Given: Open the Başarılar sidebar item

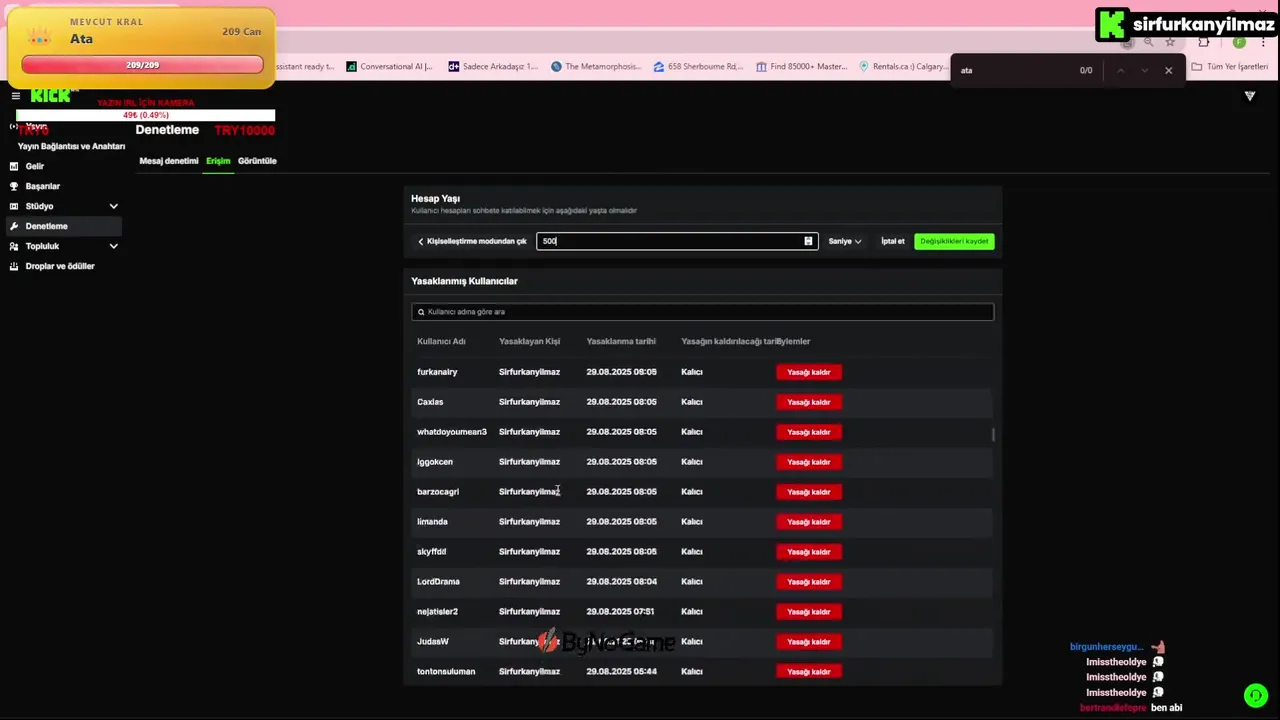Looking at the screenshot, I should [x=43, y=186].
